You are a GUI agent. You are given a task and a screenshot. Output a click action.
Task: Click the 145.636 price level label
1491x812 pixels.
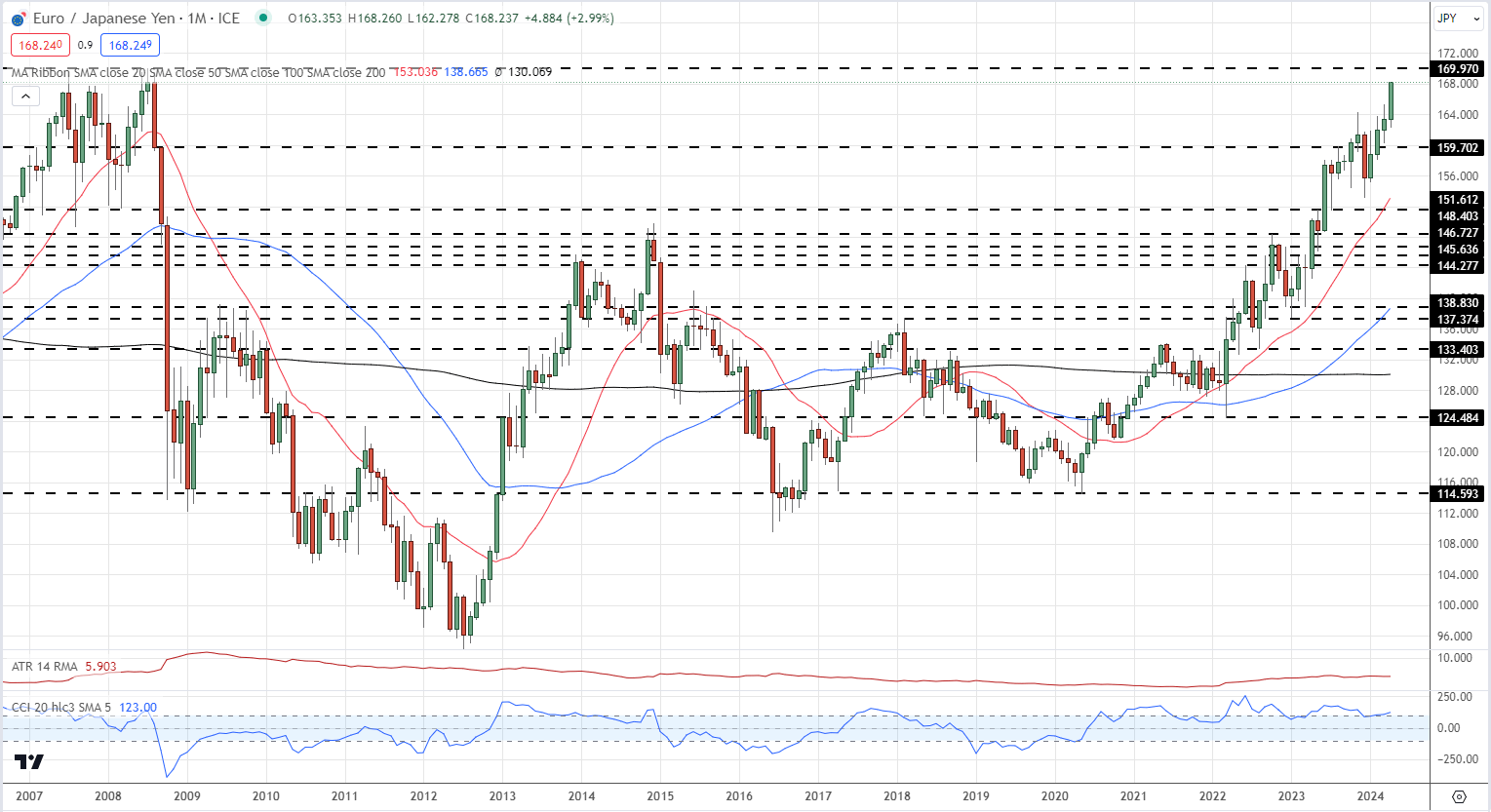tap(1458, 250)
